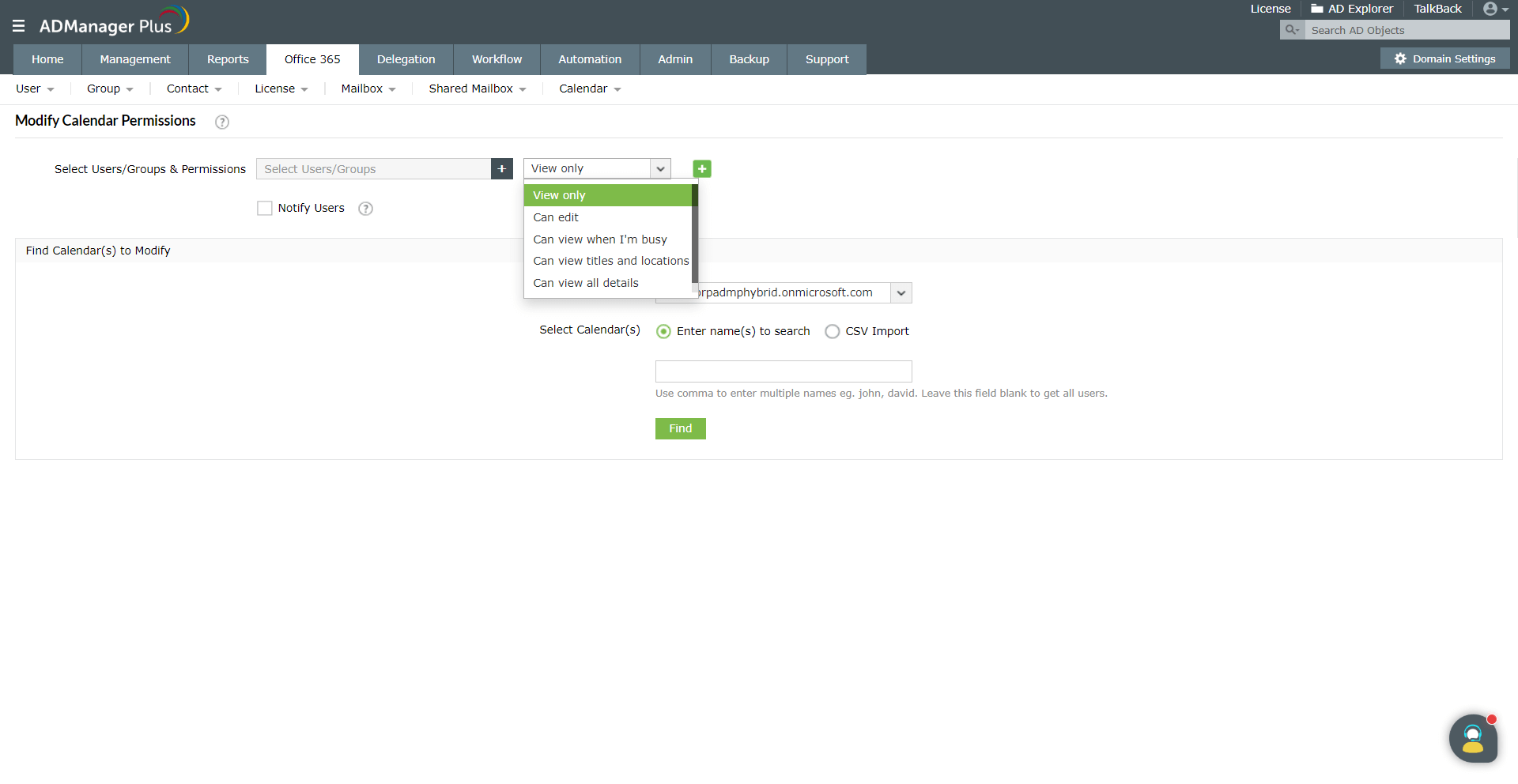Click the permission dropdown list scrollbar

point(695,234)
